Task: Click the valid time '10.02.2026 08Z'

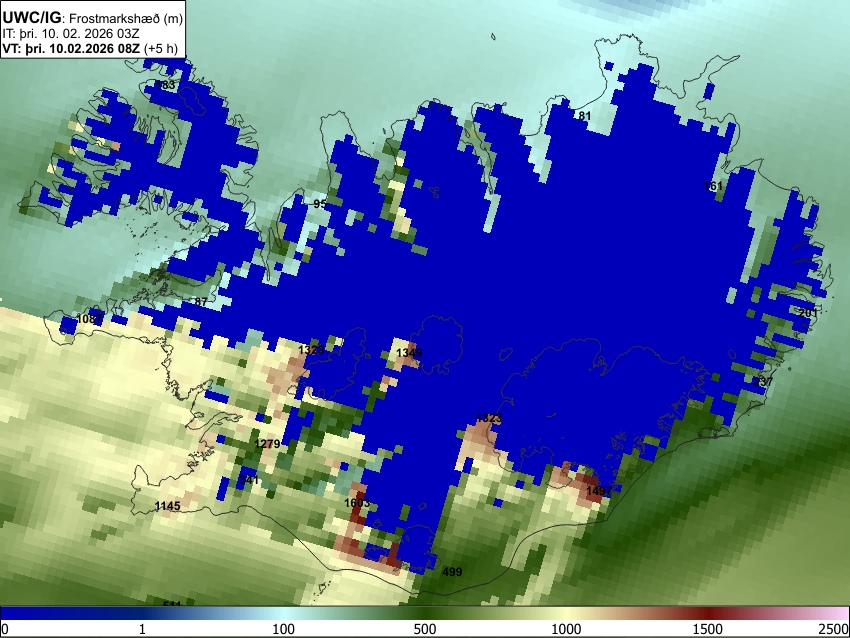Action: point(97,48)
